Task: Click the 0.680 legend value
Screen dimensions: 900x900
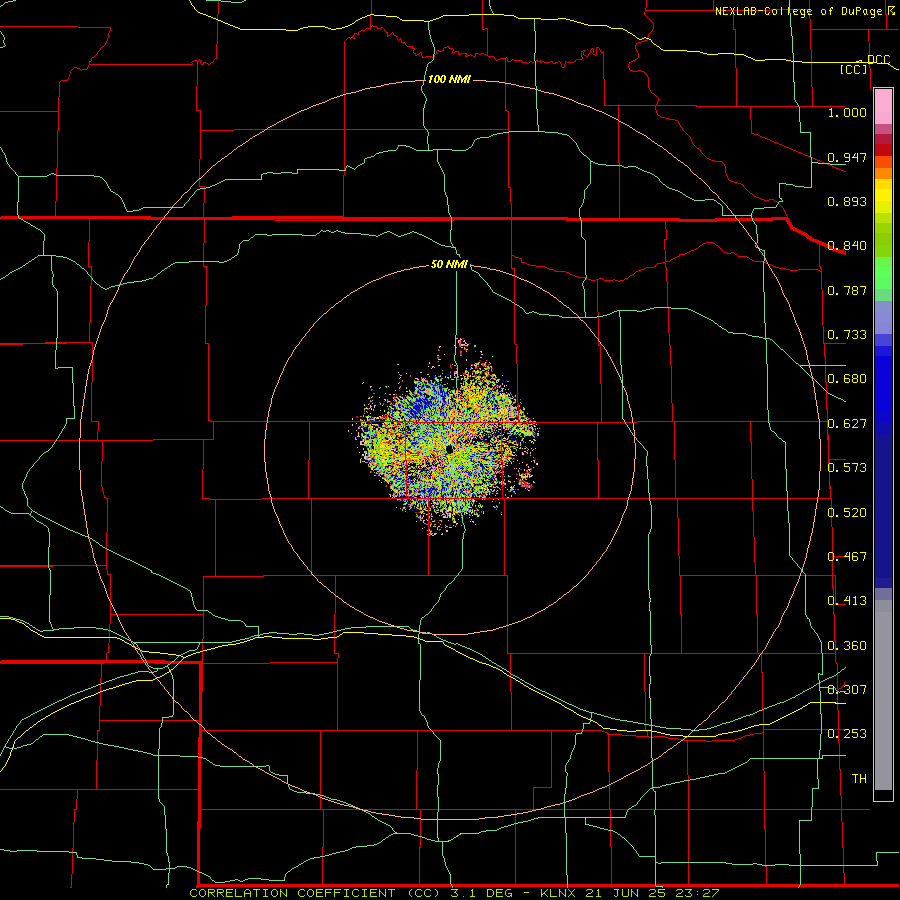Action: 847,379
